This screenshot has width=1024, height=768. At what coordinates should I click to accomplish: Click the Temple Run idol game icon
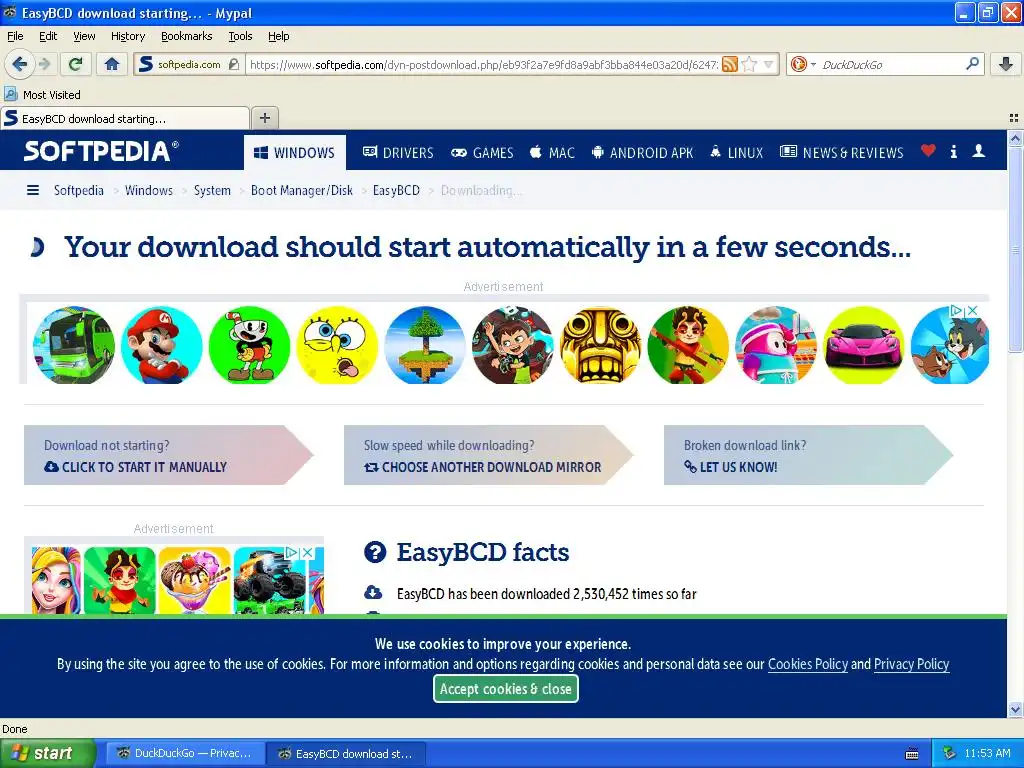click(600, 345)
